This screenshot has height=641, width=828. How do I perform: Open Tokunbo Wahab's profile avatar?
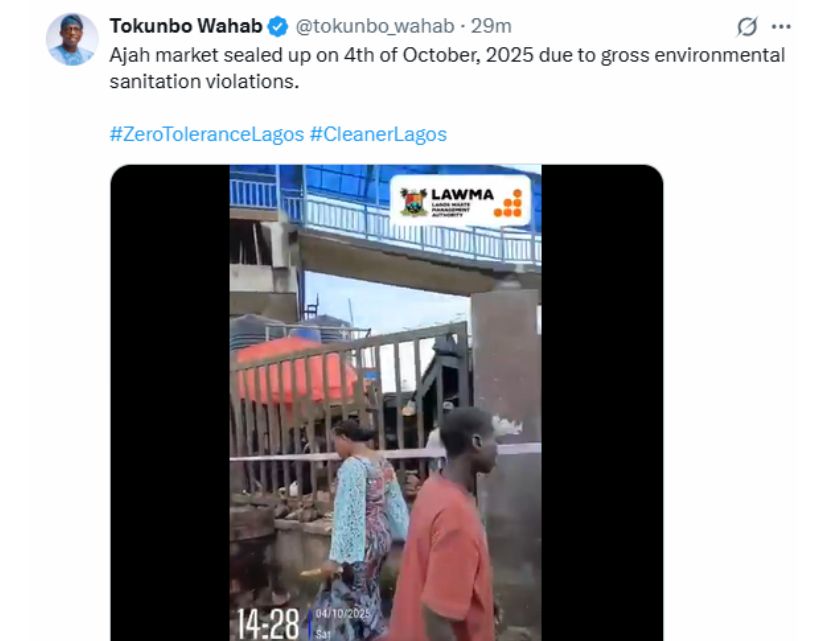point(72,40)
